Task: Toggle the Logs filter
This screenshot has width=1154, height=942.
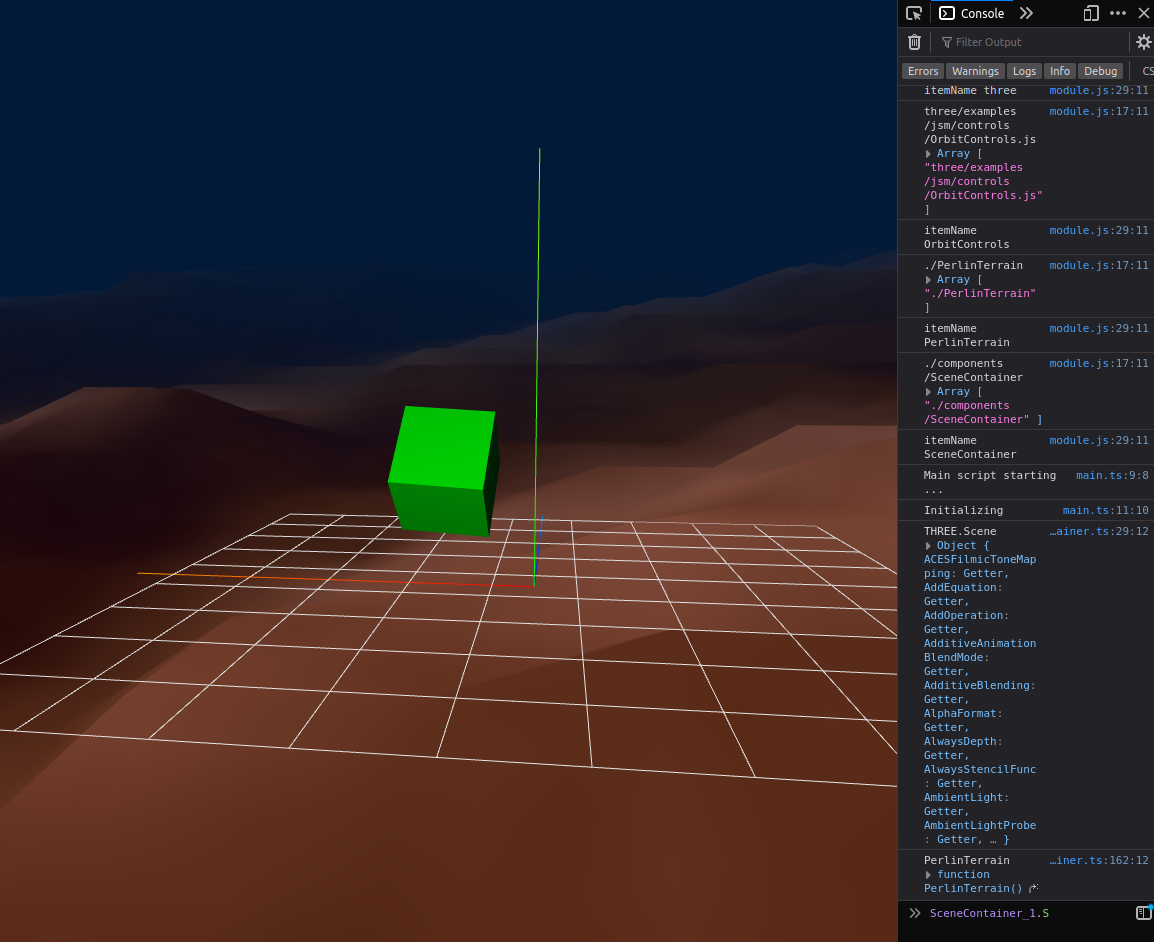Action: click(x=1024, y=71)
